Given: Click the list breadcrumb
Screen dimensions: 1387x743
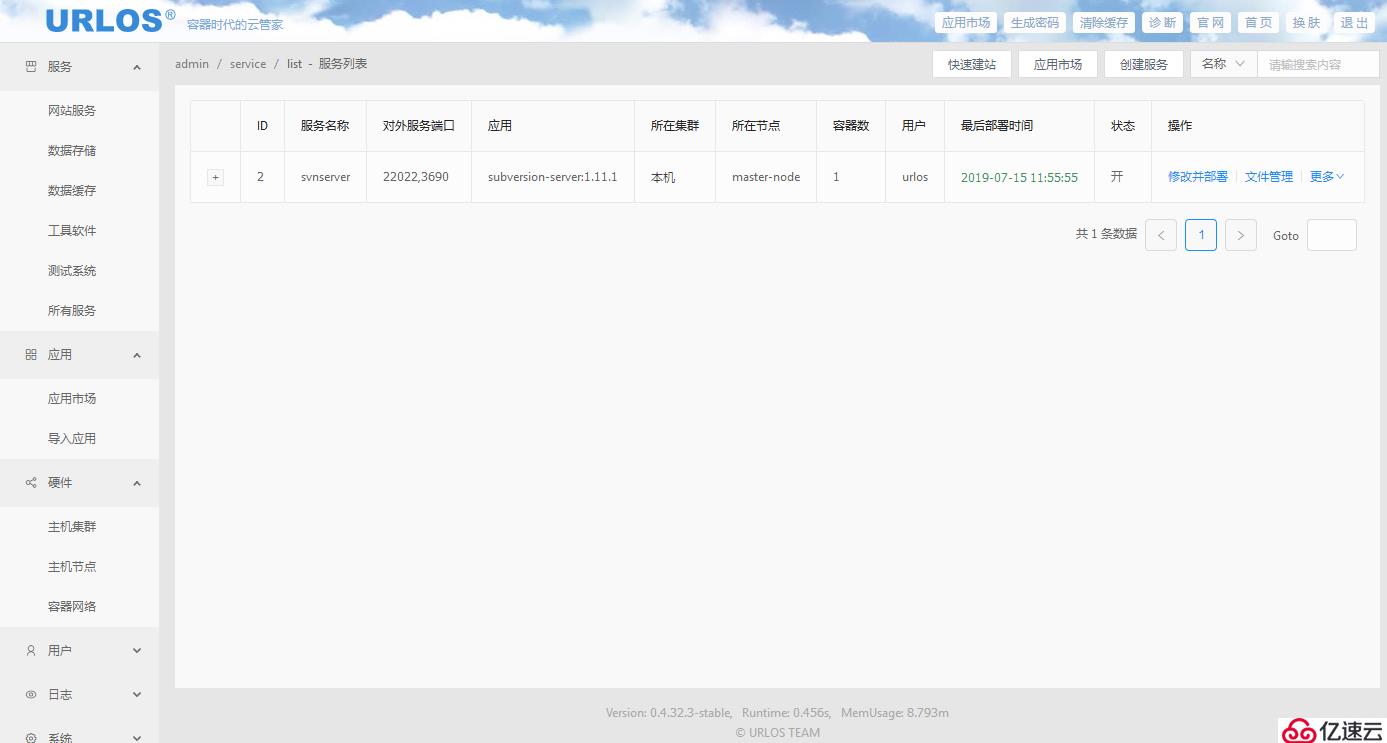Looking at the screenshot, I should coord(294,64).
